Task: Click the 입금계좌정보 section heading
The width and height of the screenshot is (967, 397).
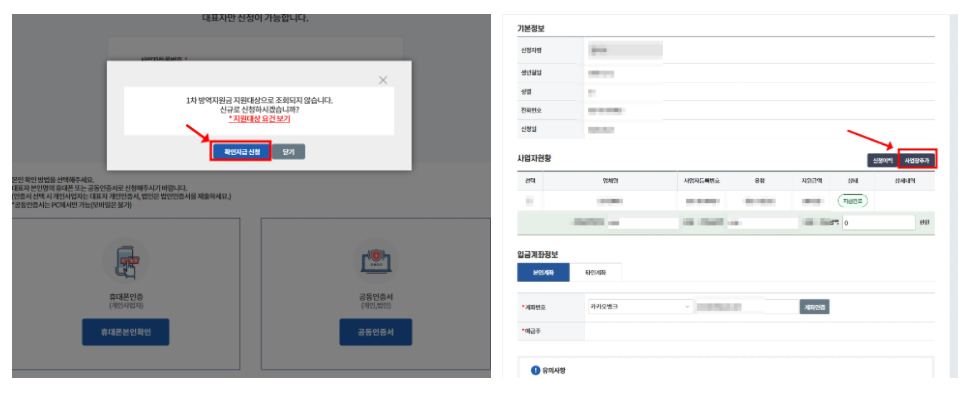Action: (x=538, y=254)
